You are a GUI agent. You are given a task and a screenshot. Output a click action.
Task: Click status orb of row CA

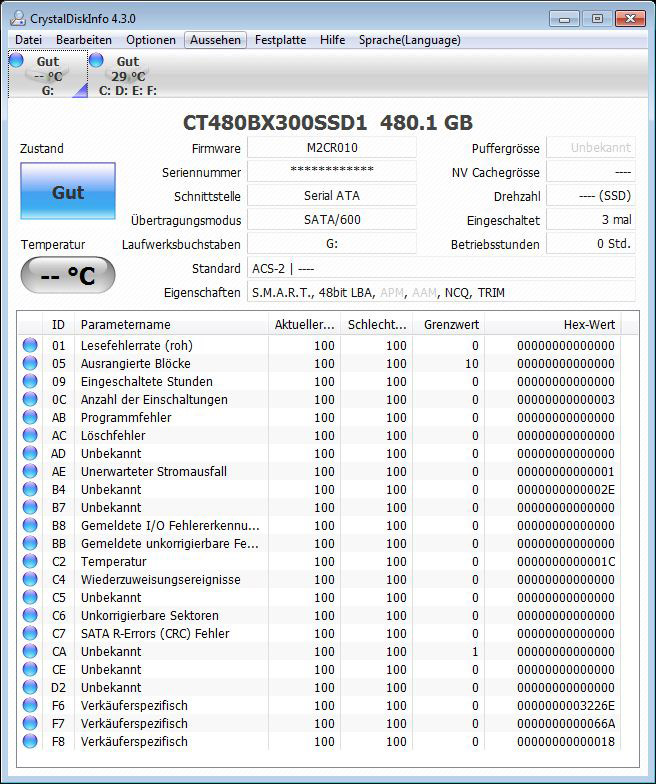point(30,651)
